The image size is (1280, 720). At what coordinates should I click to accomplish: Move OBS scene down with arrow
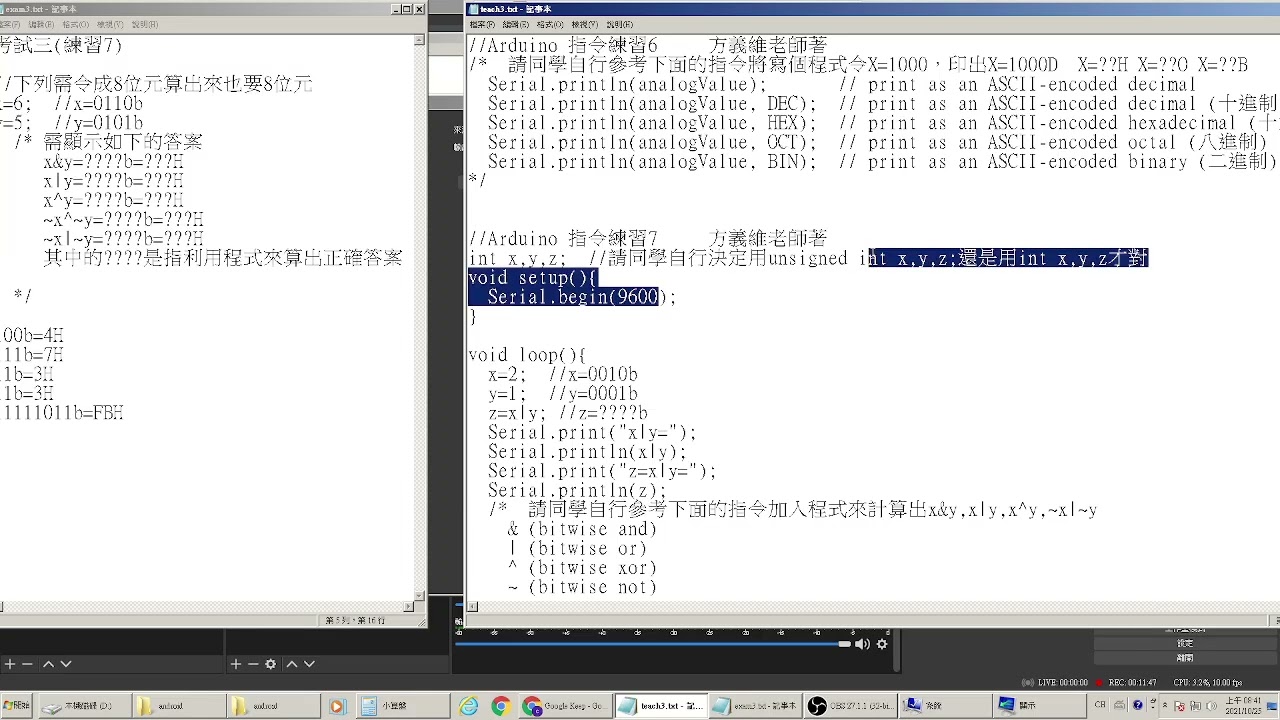[66, 664]
